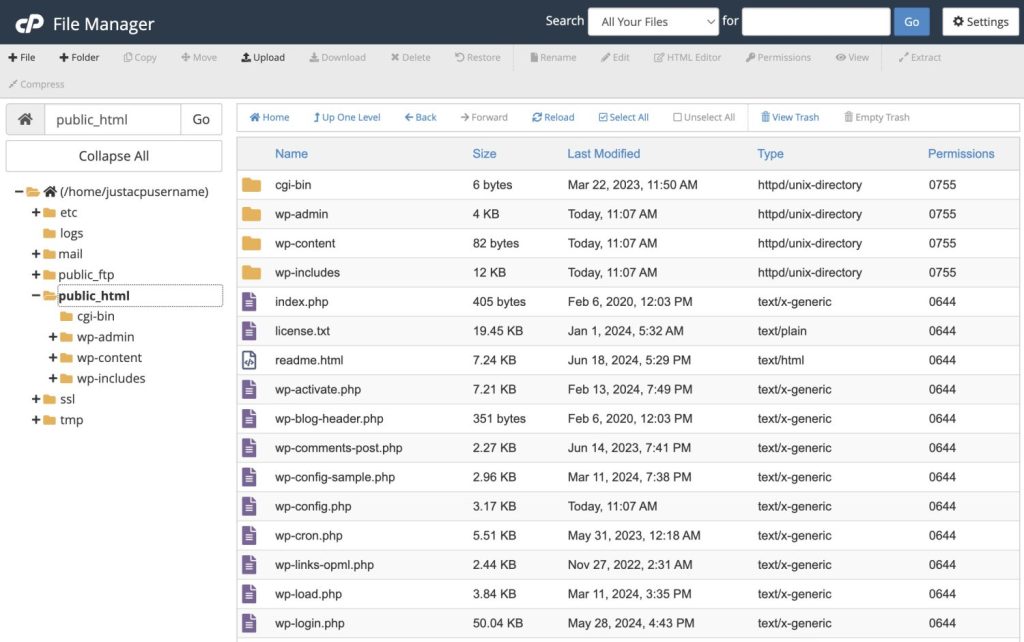Check Select All files
The height and width of the screenshot is (642, 1024).
pos(624,118)
